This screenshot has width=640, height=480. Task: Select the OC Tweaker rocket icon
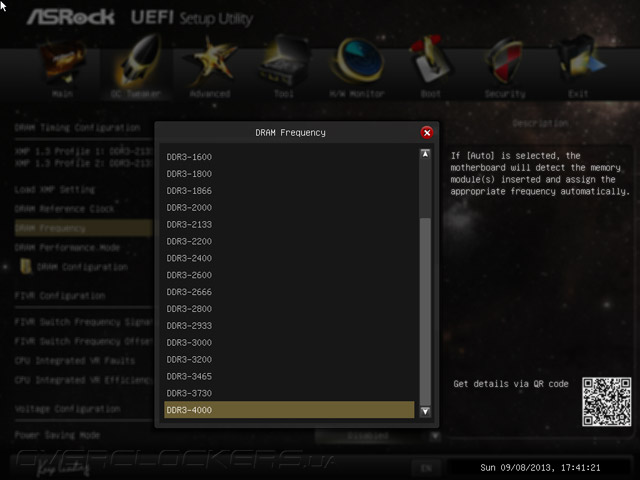[x=138, y=60]
